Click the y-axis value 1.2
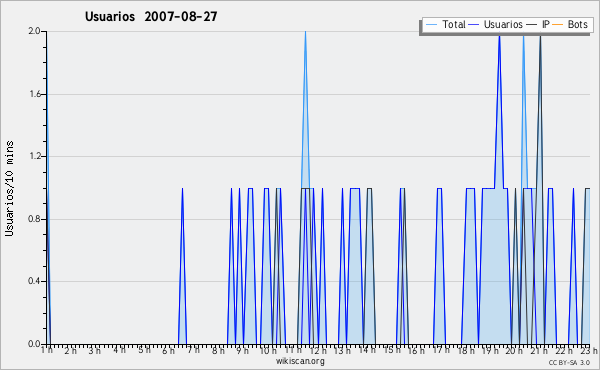600x370 pixels. [34, 156]
